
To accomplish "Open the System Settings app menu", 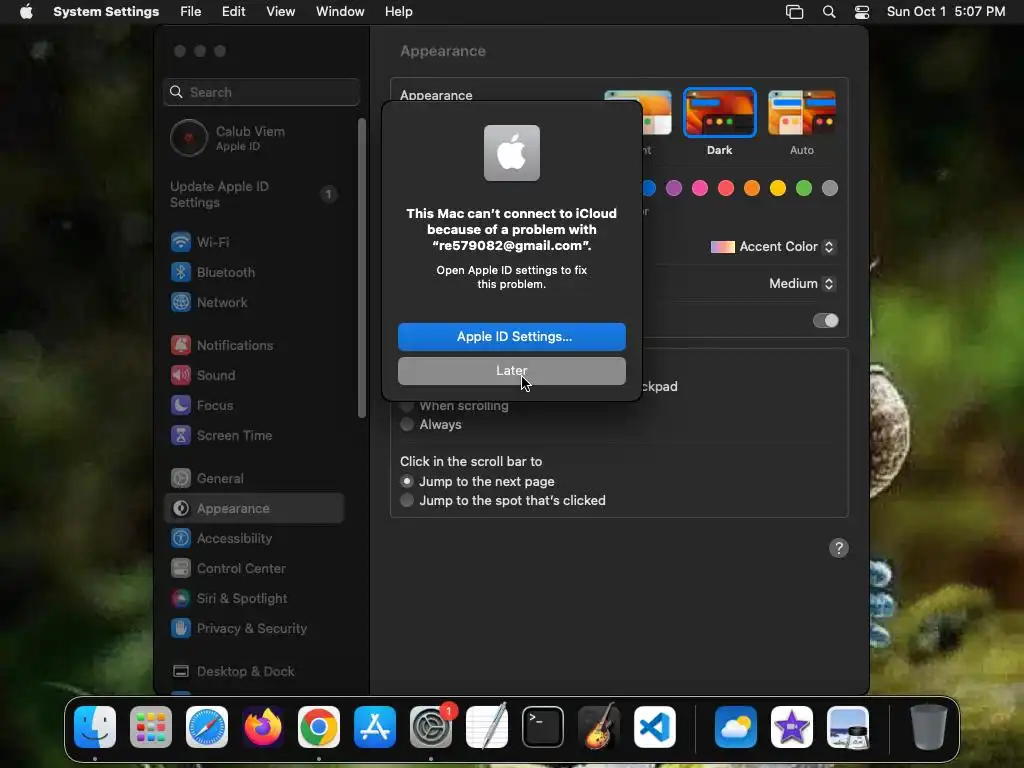I will tap(106, 12).
